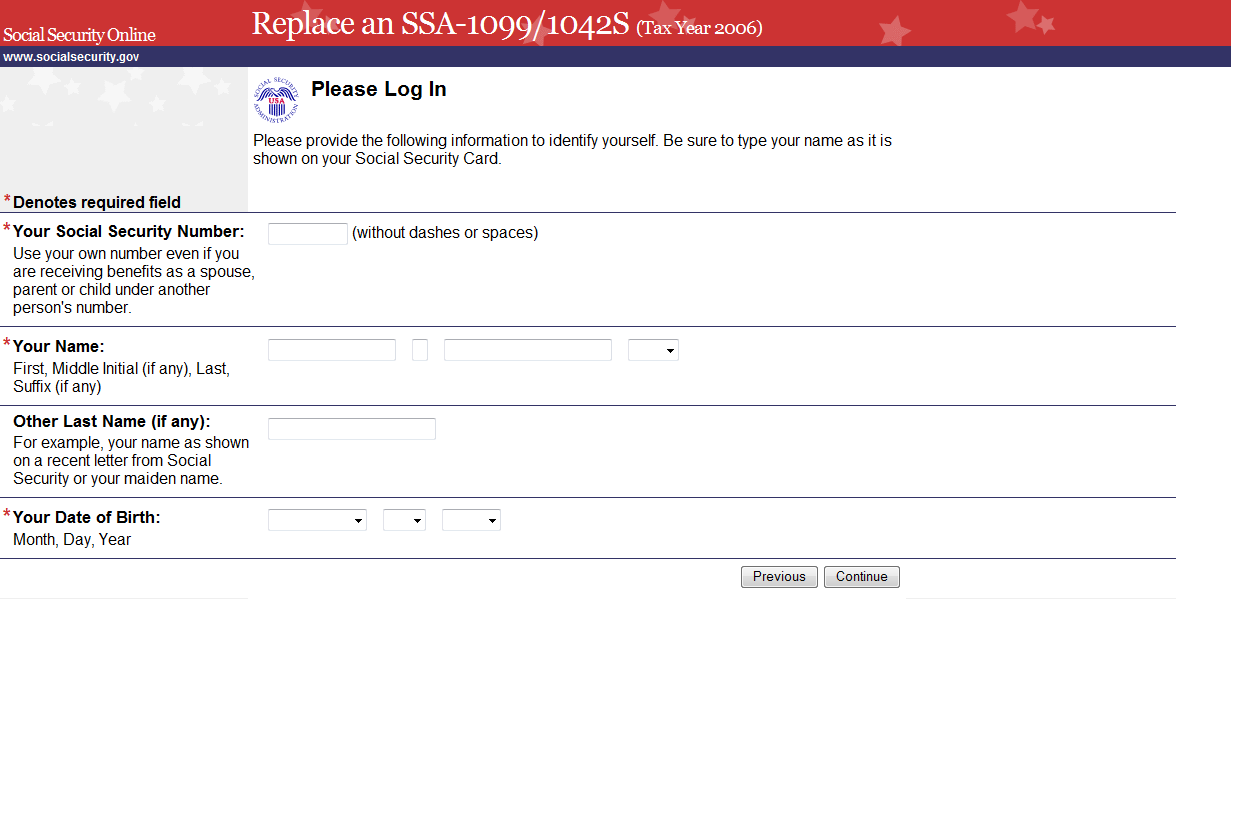Click the 'Please Log In' heading

pyautogui.click(x=379, y=89)
